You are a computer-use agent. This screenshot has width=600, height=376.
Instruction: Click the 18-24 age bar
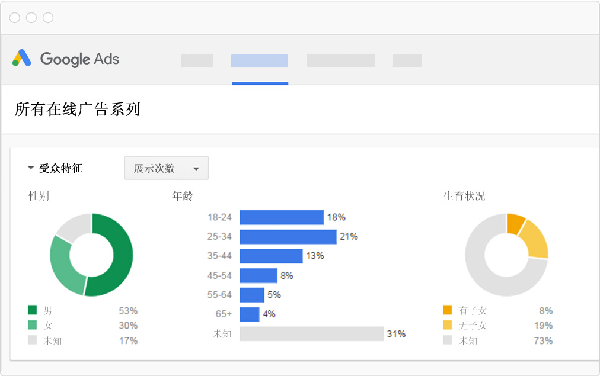[282, 217]
